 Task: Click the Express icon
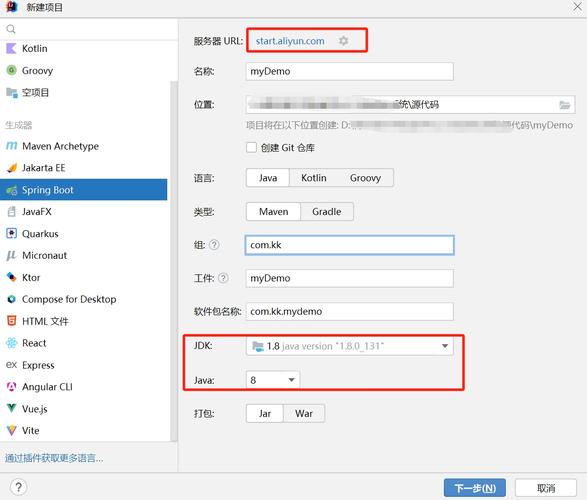pos(12,365)
